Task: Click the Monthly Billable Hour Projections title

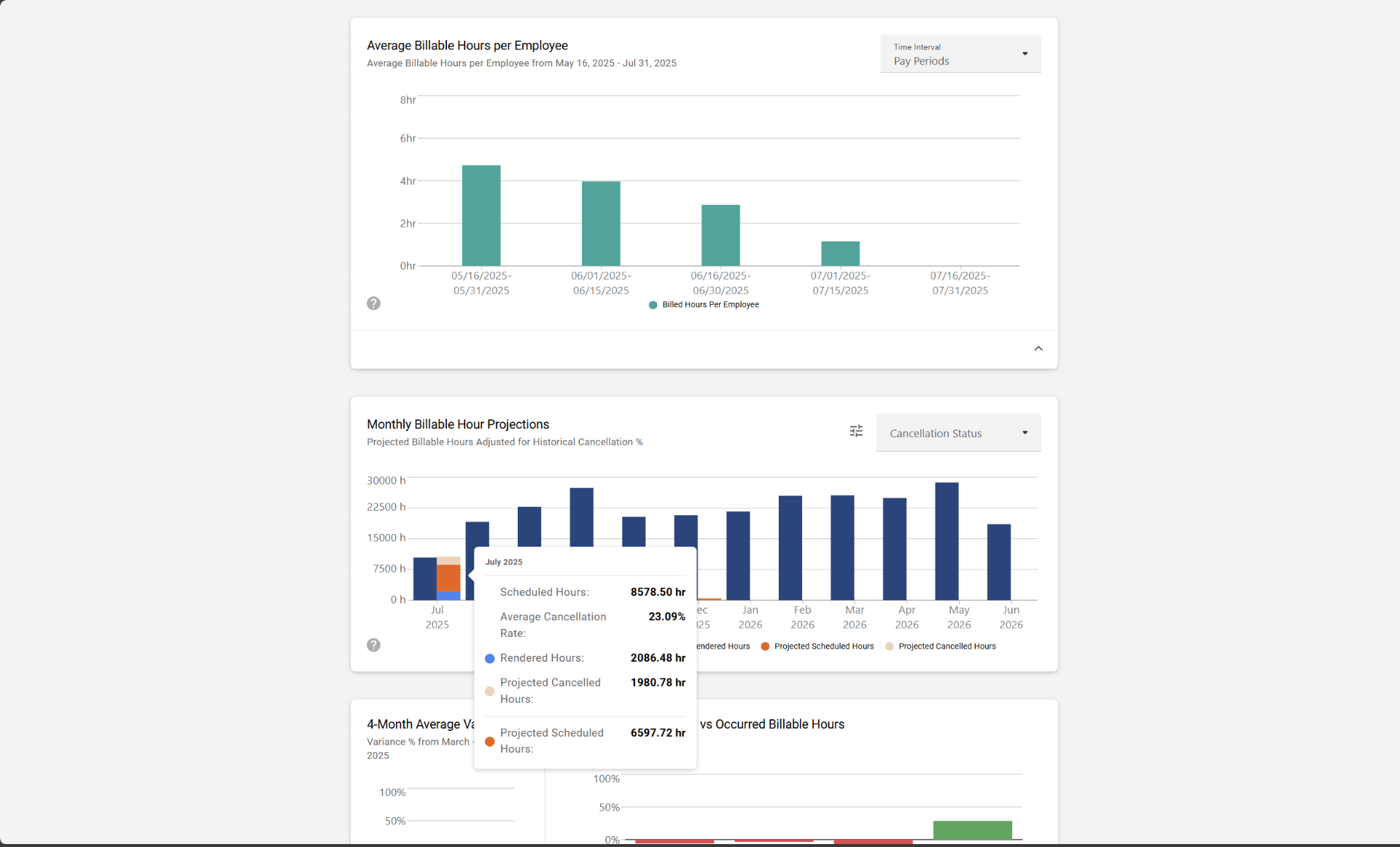Action: click(x=457, y=424)
